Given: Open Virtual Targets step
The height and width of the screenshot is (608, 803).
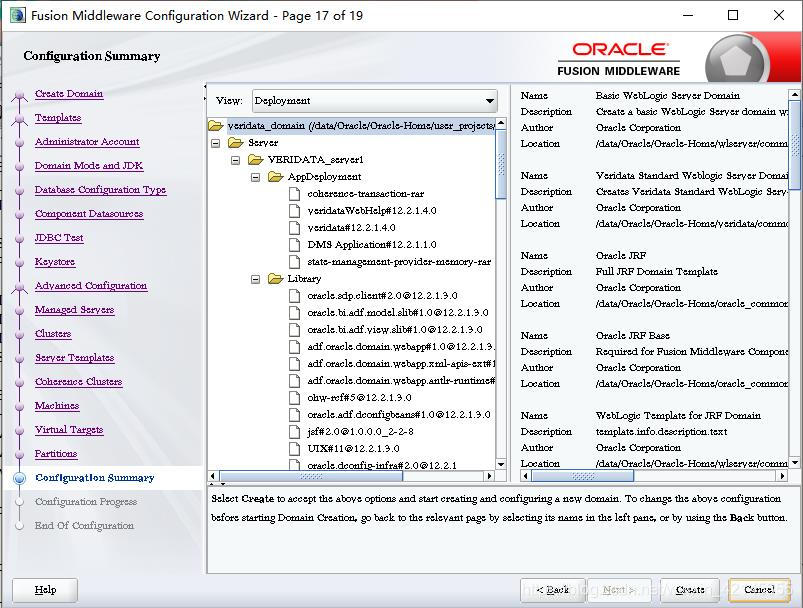Looking at the screenshot, I should click(x=69, y=430).
